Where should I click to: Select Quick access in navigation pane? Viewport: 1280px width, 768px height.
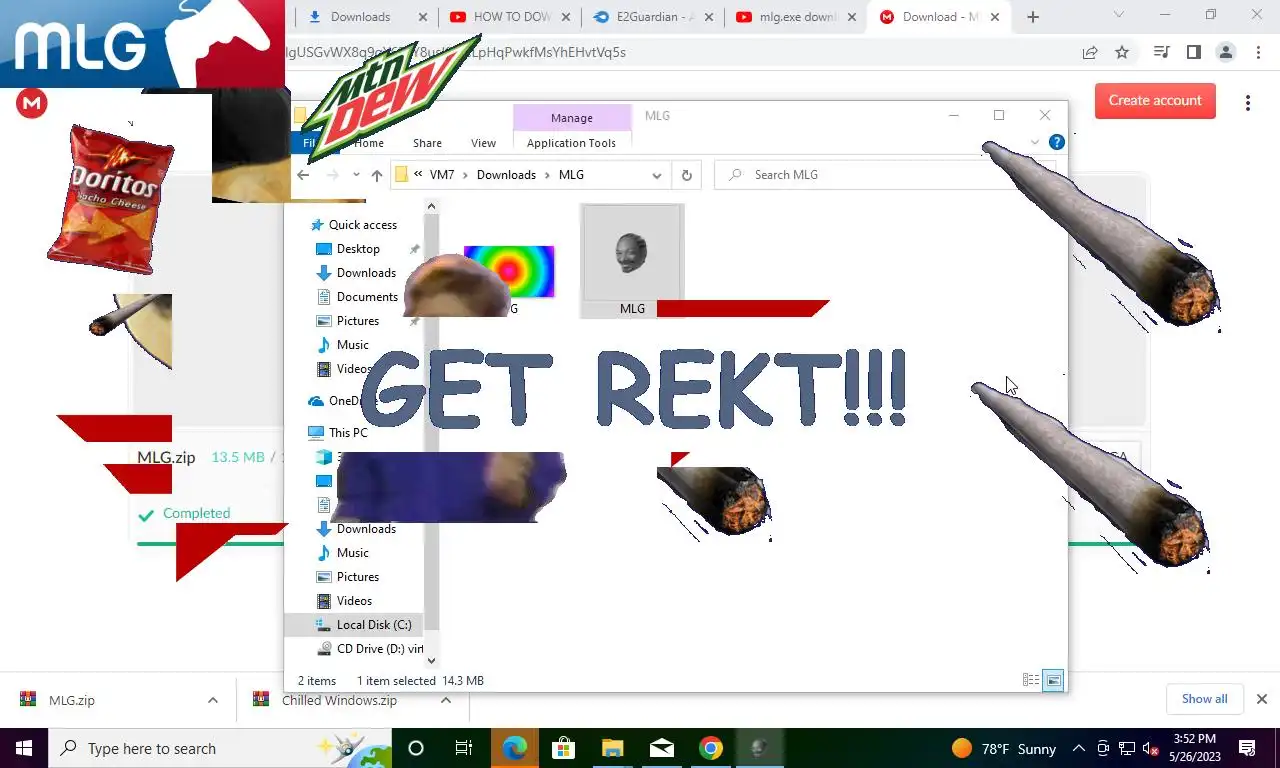pos(363,225)
